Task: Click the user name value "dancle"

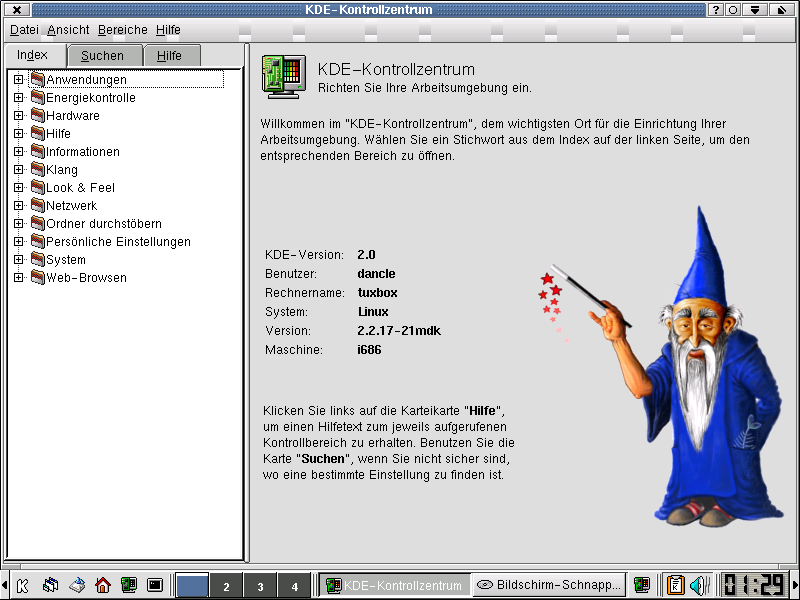Action: [x=377, y=274]
